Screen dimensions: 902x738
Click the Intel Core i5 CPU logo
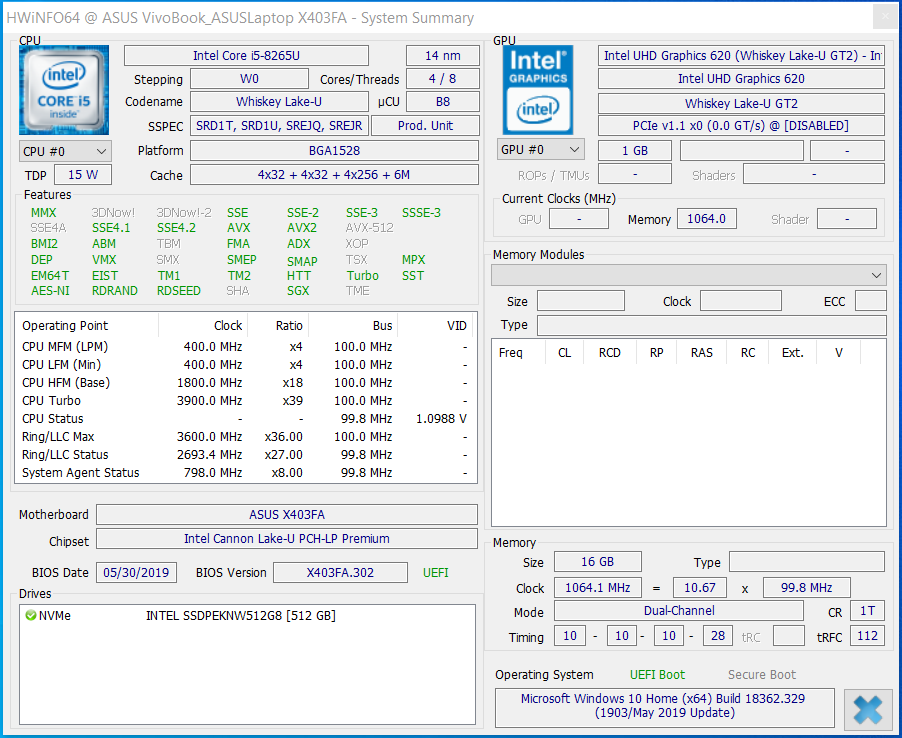point(64,90)
